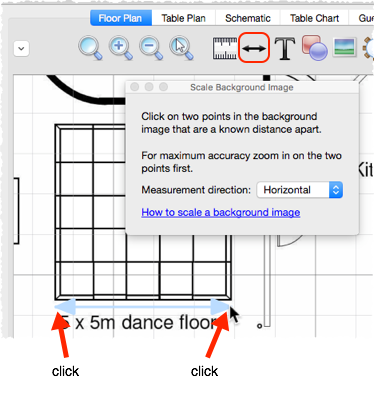
Task: Choose the text T tool
Action: 285,49
